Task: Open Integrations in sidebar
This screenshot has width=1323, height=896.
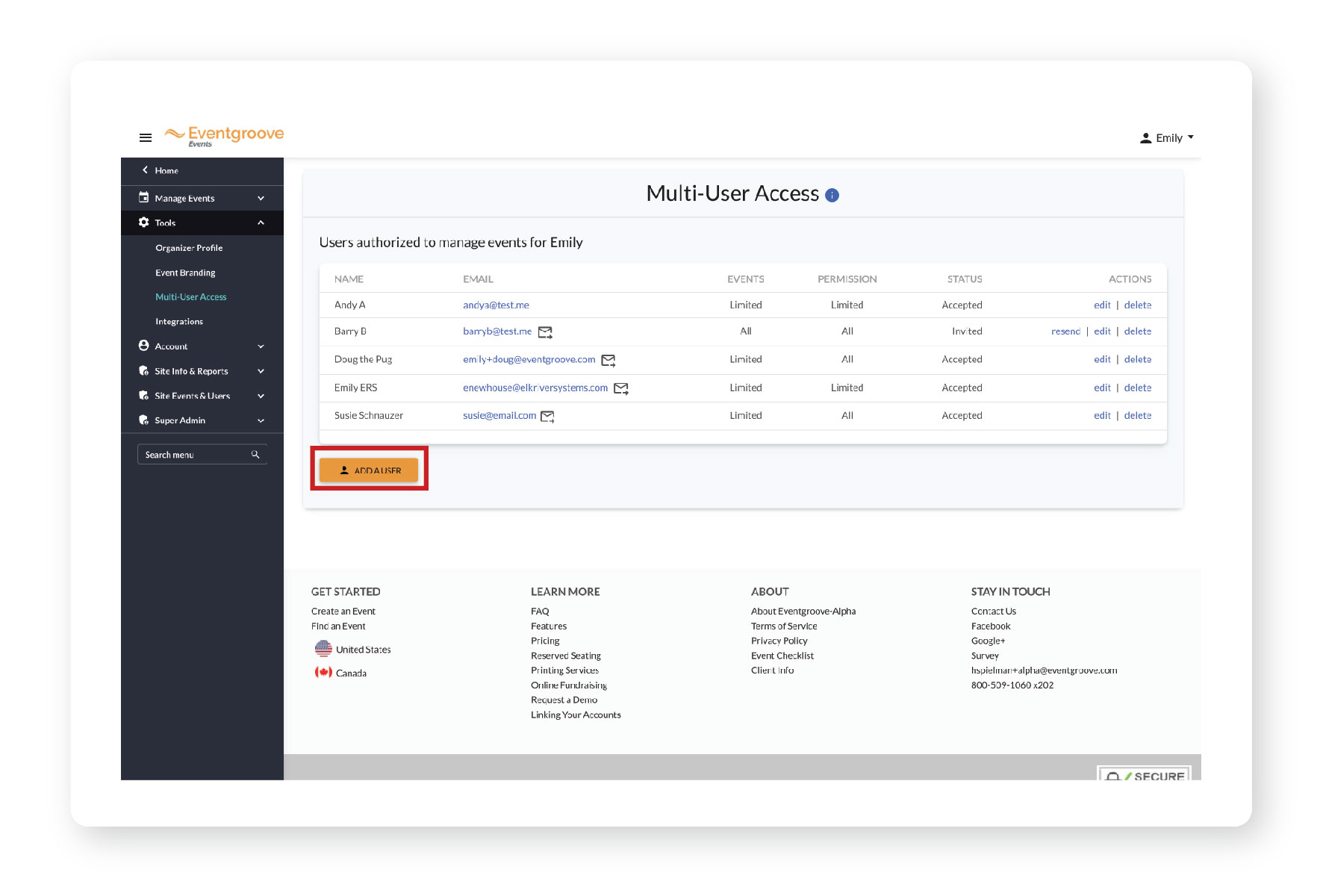Action: coord(179,322)
